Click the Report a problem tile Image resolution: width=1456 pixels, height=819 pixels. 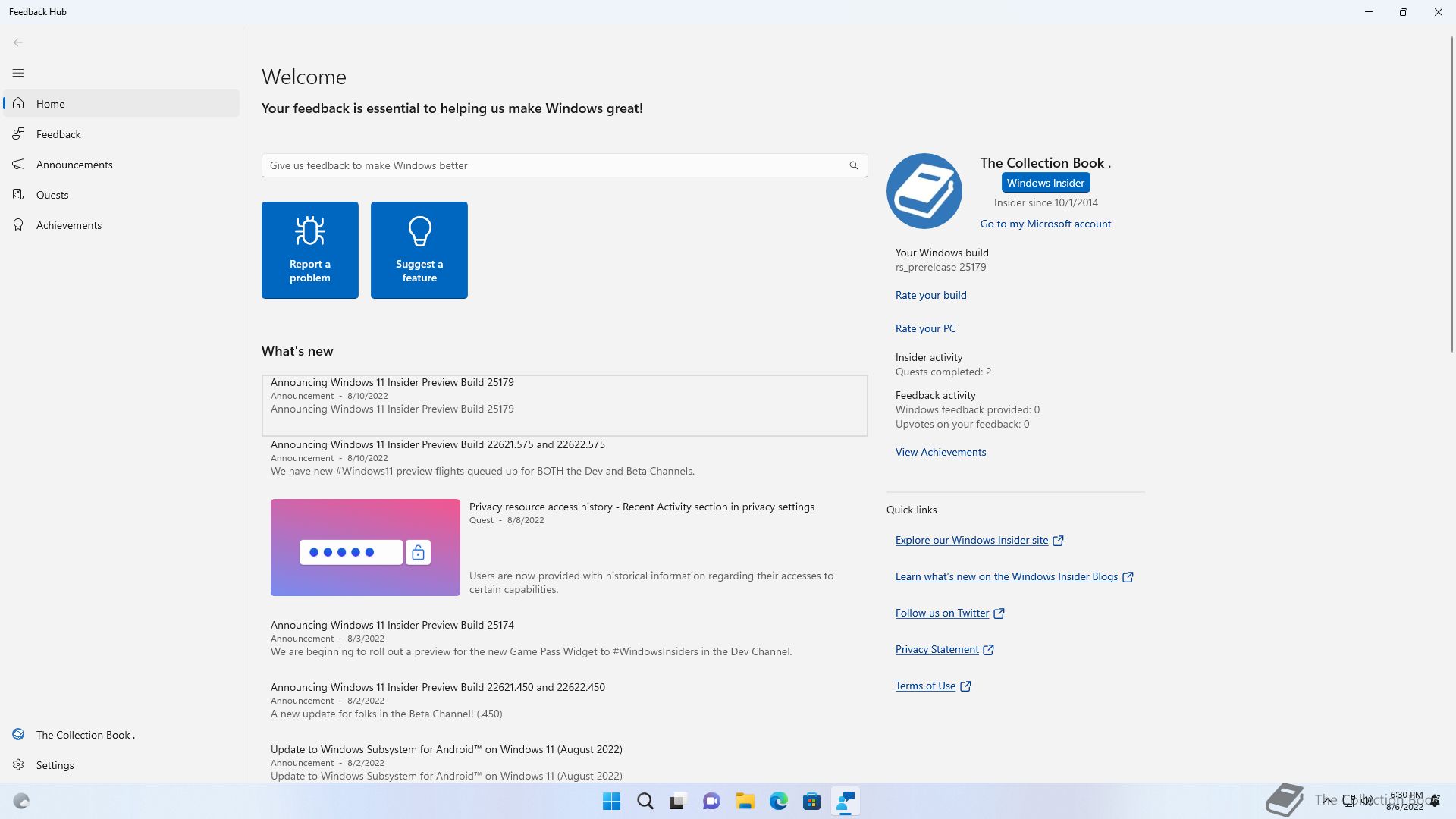[x=310, y=250]
